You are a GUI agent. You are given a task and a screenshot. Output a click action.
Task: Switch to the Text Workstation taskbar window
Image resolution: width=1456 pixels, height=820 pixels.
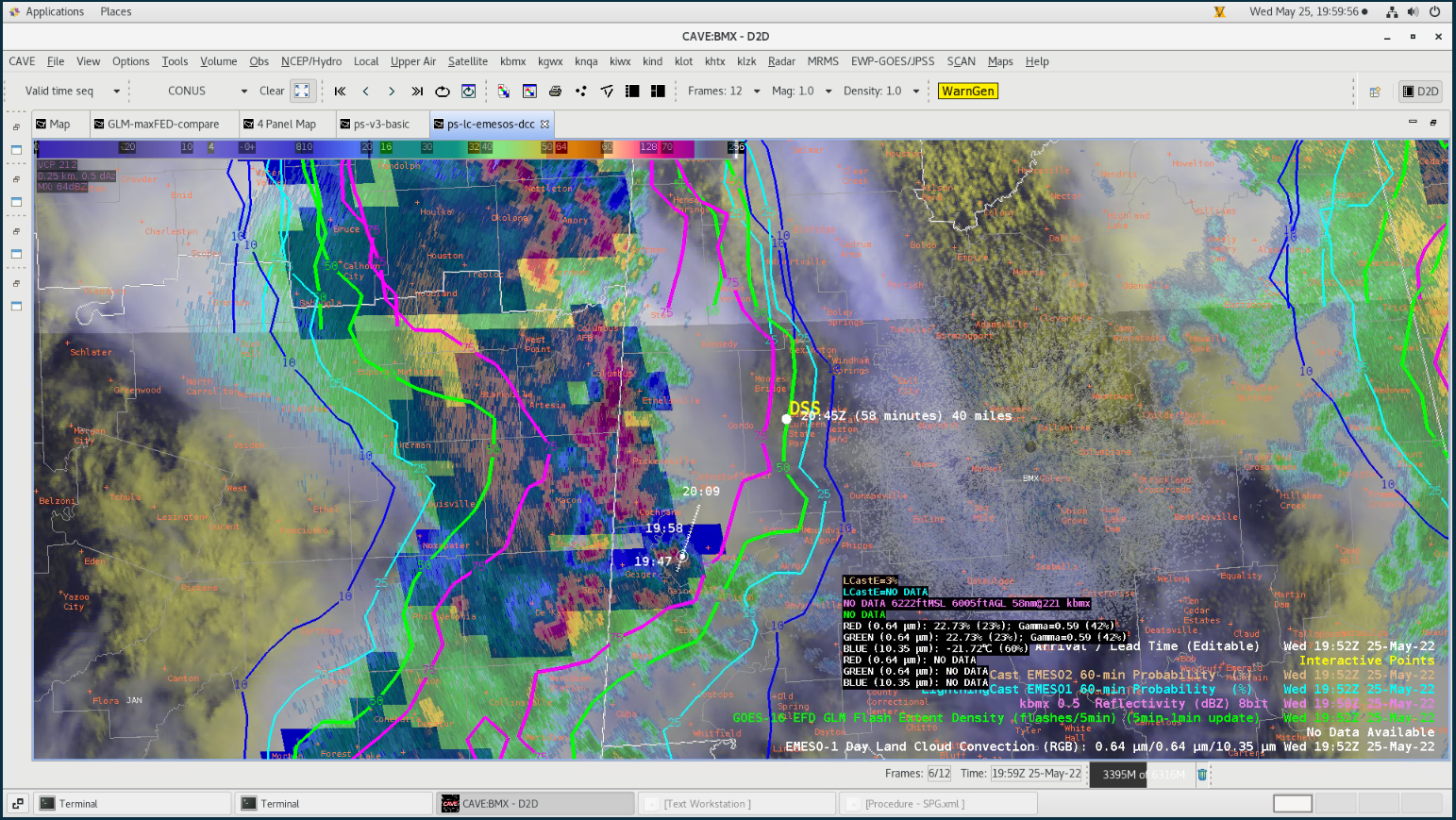(x=736, y=803)
